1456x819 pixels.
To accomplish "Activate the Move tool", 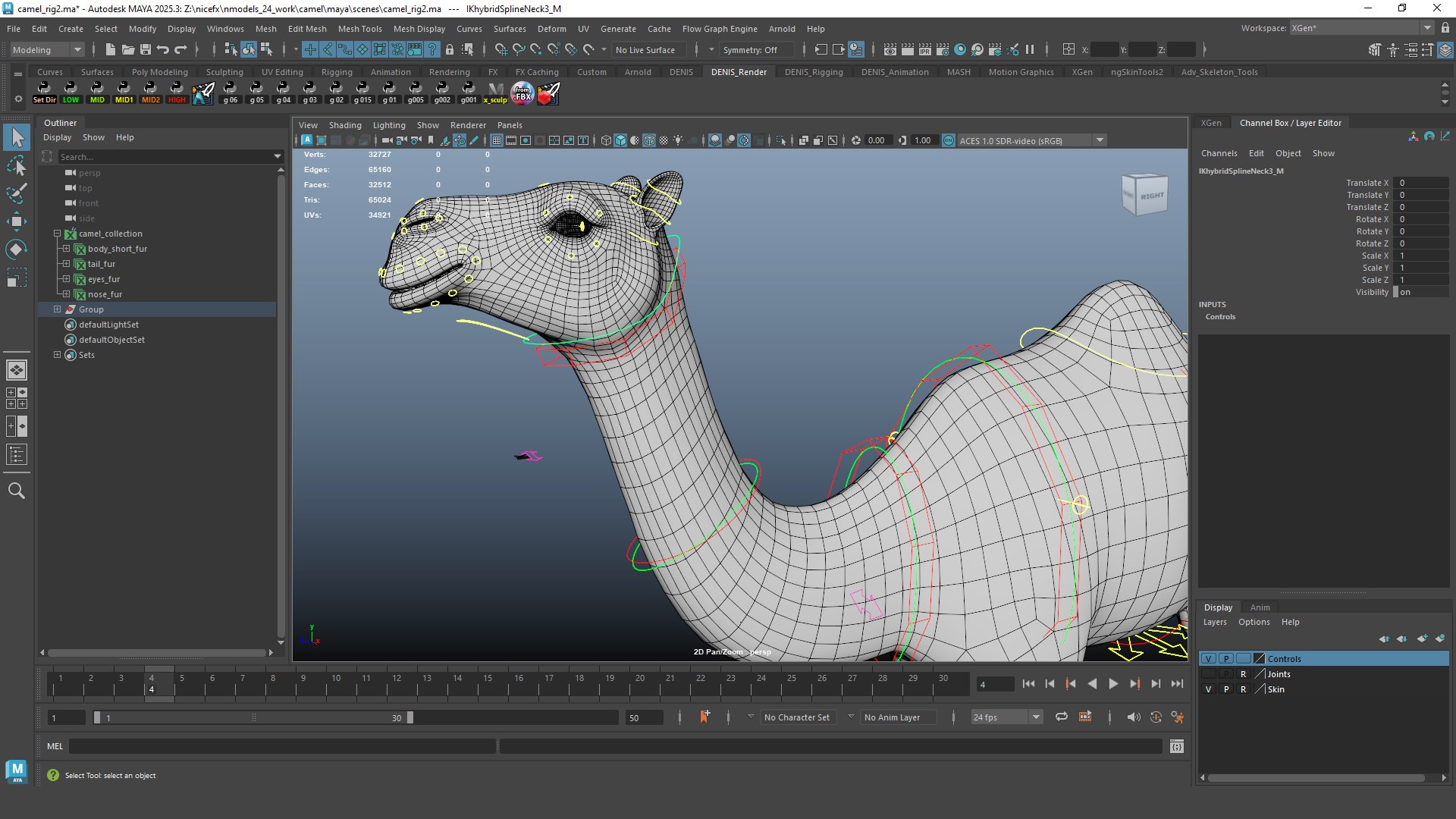I will [17, 221].
